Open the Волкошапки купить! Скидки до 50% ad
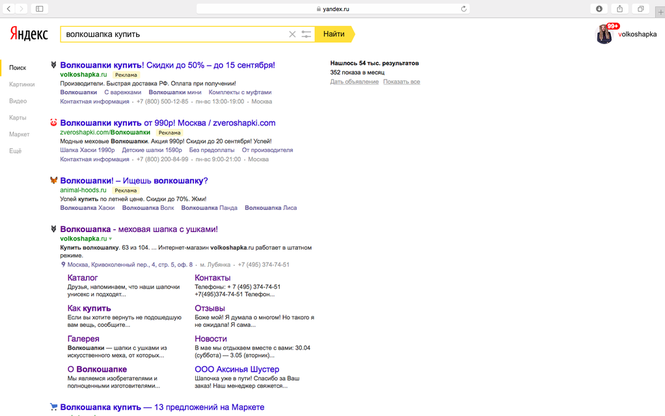This screenshot has width=665, height=416. (x=168, y=65)
